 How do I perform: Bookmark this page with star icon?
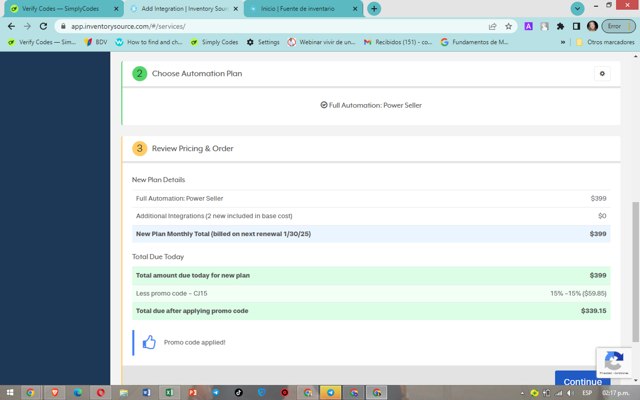pos(509,26)
